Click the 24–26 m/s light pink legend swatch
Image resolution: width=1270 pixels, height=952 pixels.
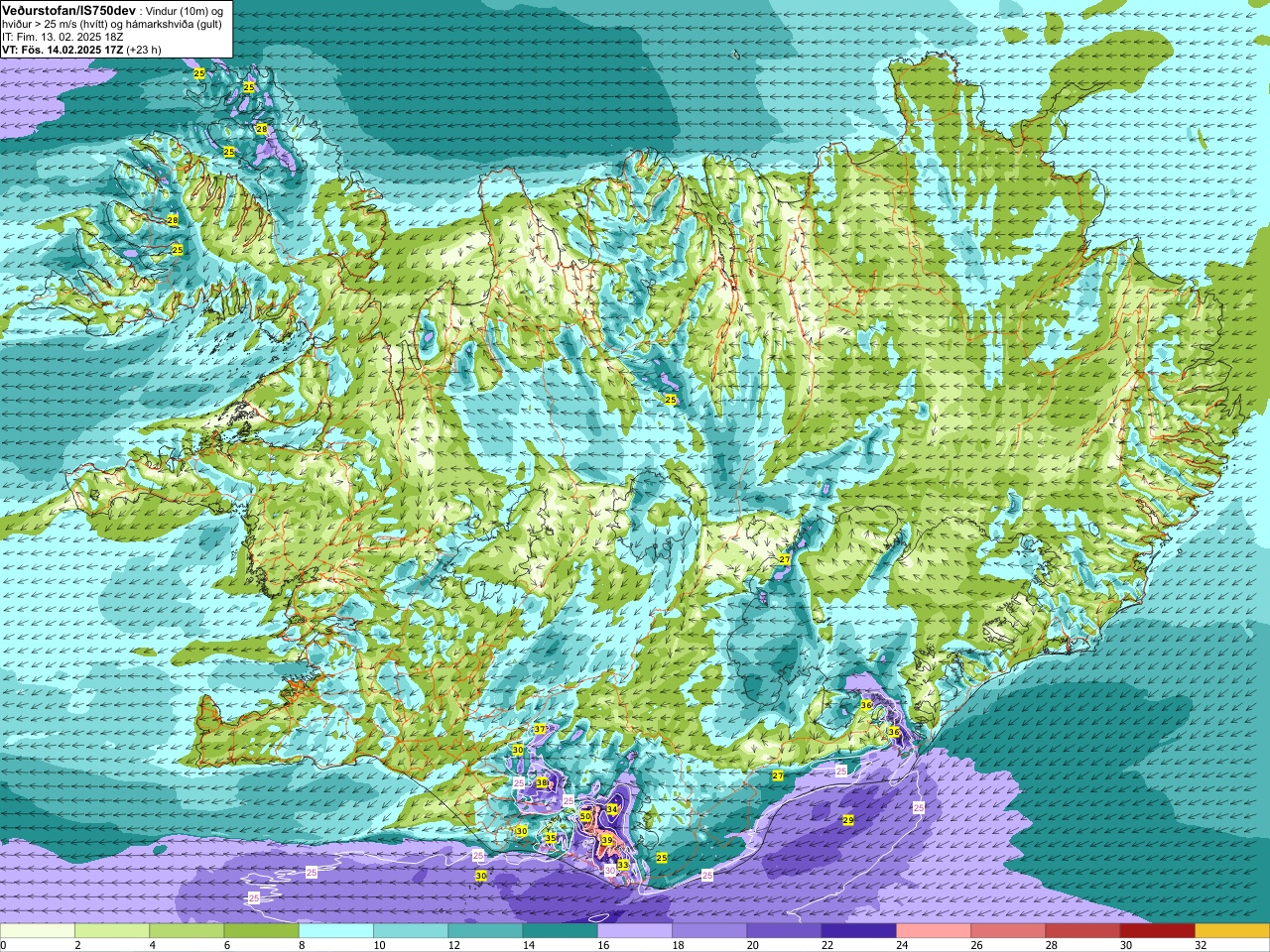tap(934, 931)
